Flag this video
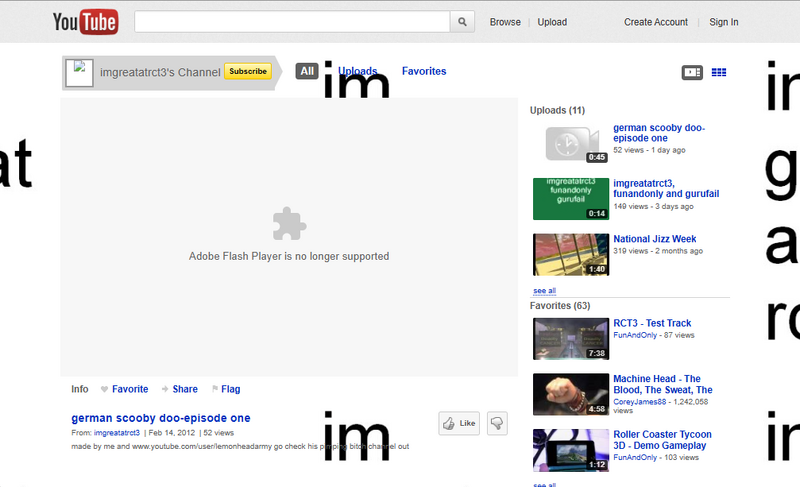Image resolution: width=800 pixels, height=487 pixels. click(226, 389)
